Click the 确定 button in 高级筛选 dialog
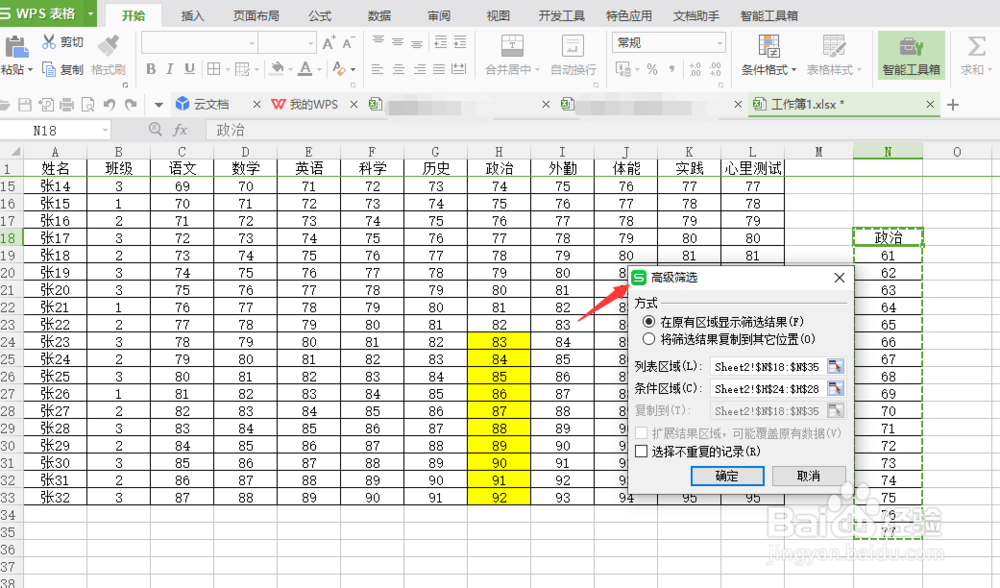The image size is (1000, 588). pyautogui.click(x=727, y=475)
